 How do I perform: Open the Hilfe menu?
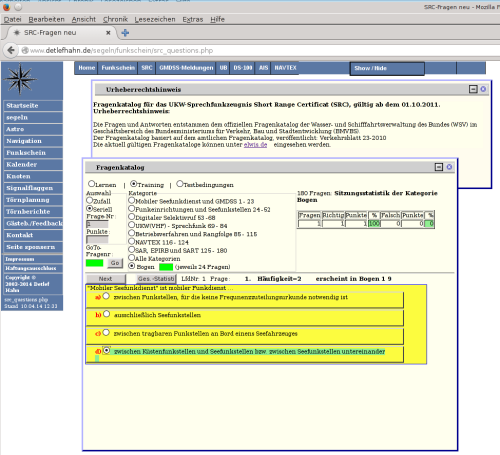tap(217, 19)
